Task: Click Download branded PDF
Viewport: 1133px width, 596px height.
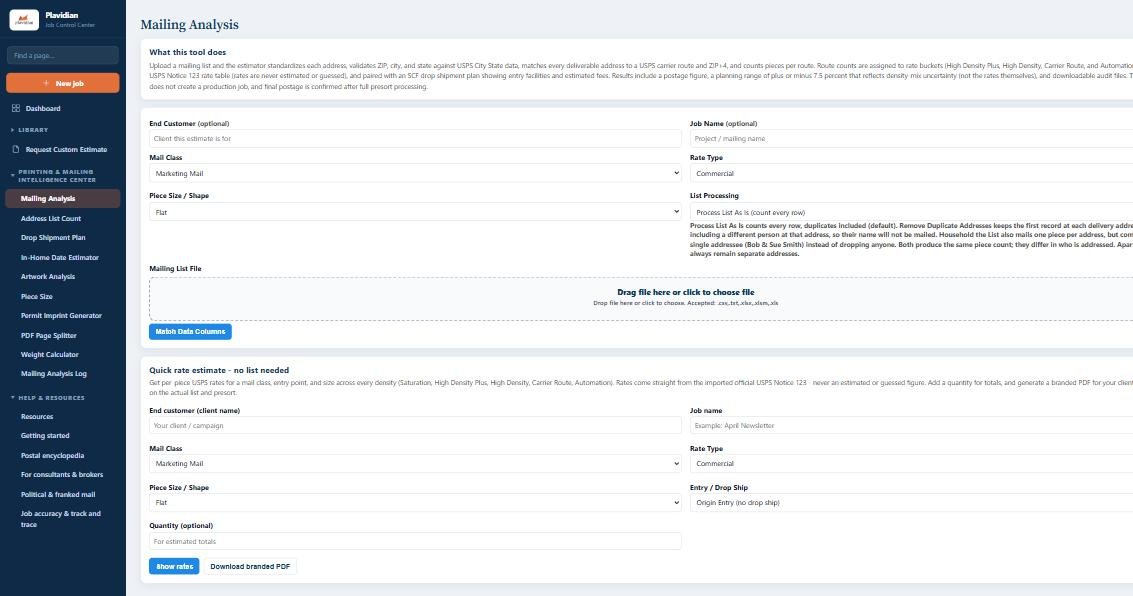Action: coord(250,566)
